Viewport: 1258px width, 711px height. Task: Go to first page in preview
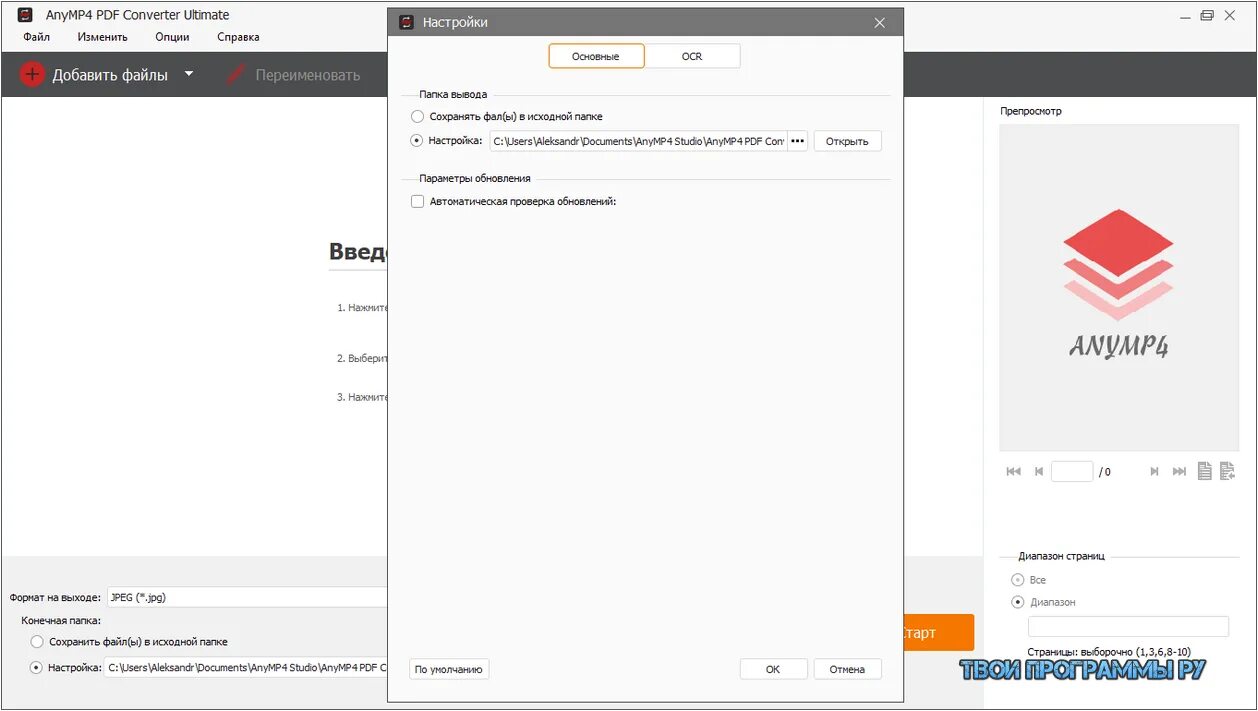click(x=1013, y=471)
